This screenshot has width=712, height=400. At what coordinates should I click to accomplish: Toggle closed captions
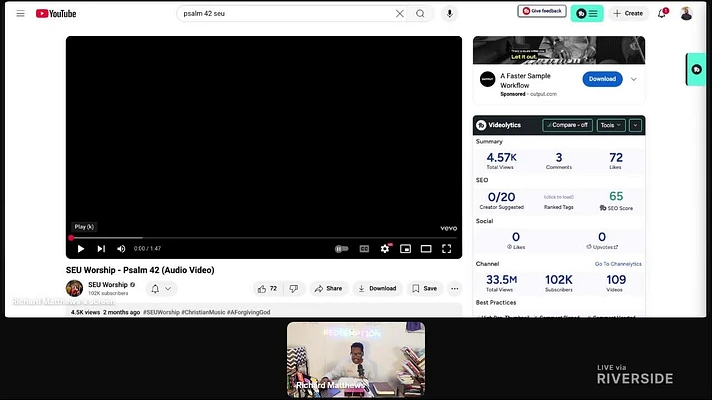364,249
